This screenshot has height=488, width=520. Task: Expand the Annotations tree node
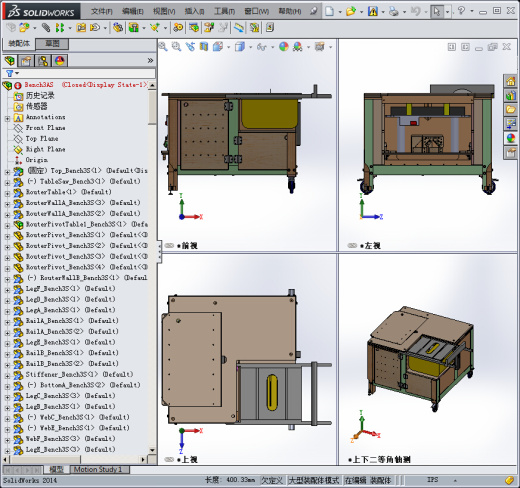click(x=7, y=118)
